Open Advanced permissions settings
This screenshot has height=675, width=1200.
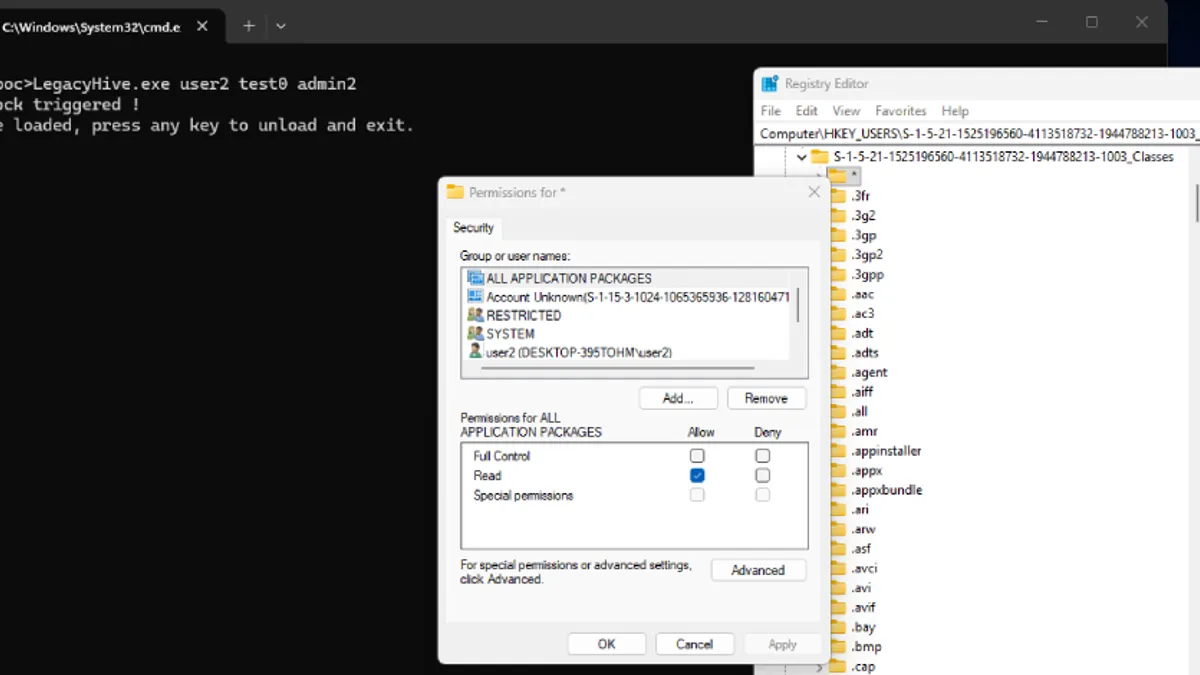pyautogui.click(x=758, y=570)
